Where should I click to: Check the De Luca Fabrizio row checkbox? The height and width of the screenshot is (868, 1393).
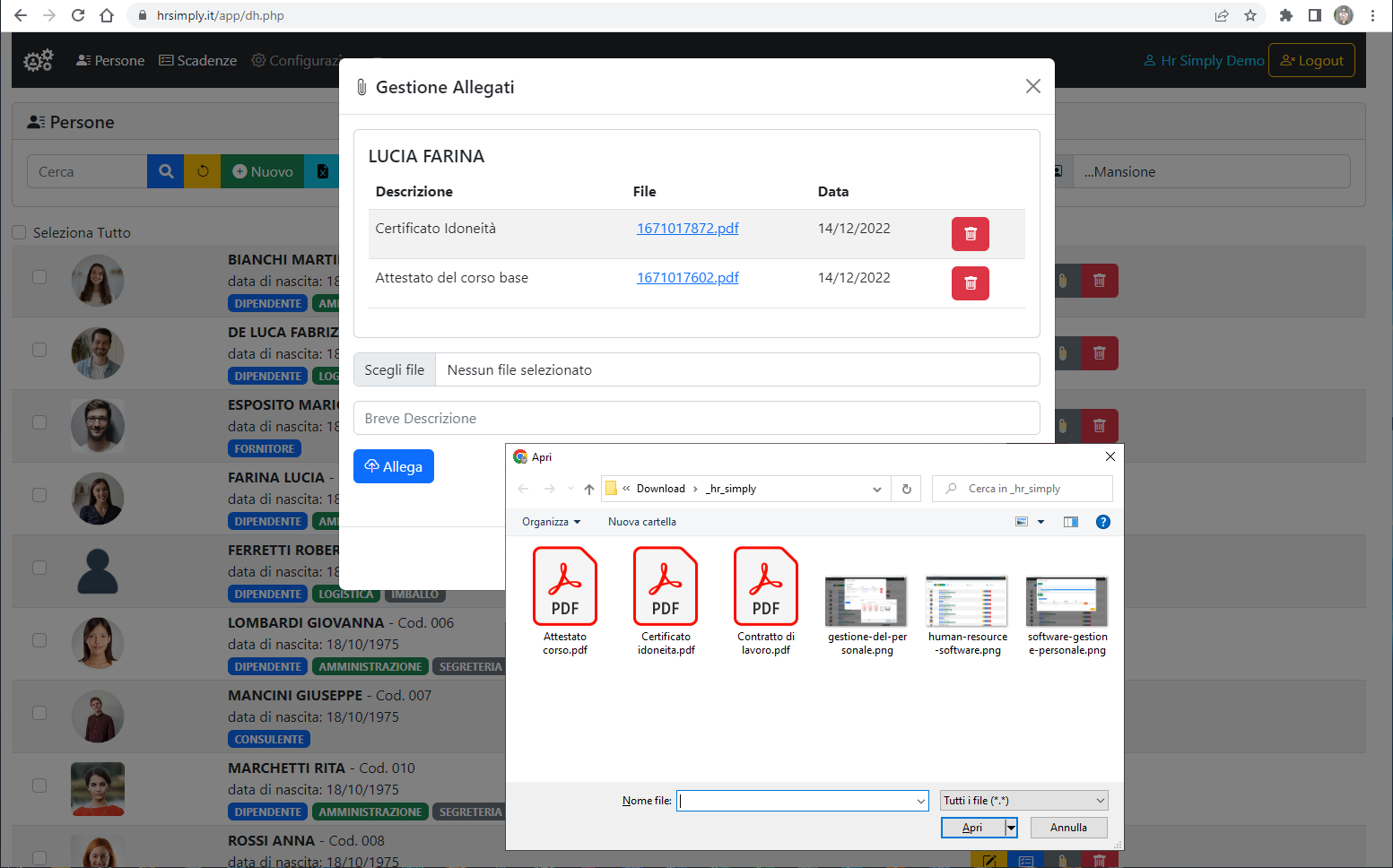39,350
